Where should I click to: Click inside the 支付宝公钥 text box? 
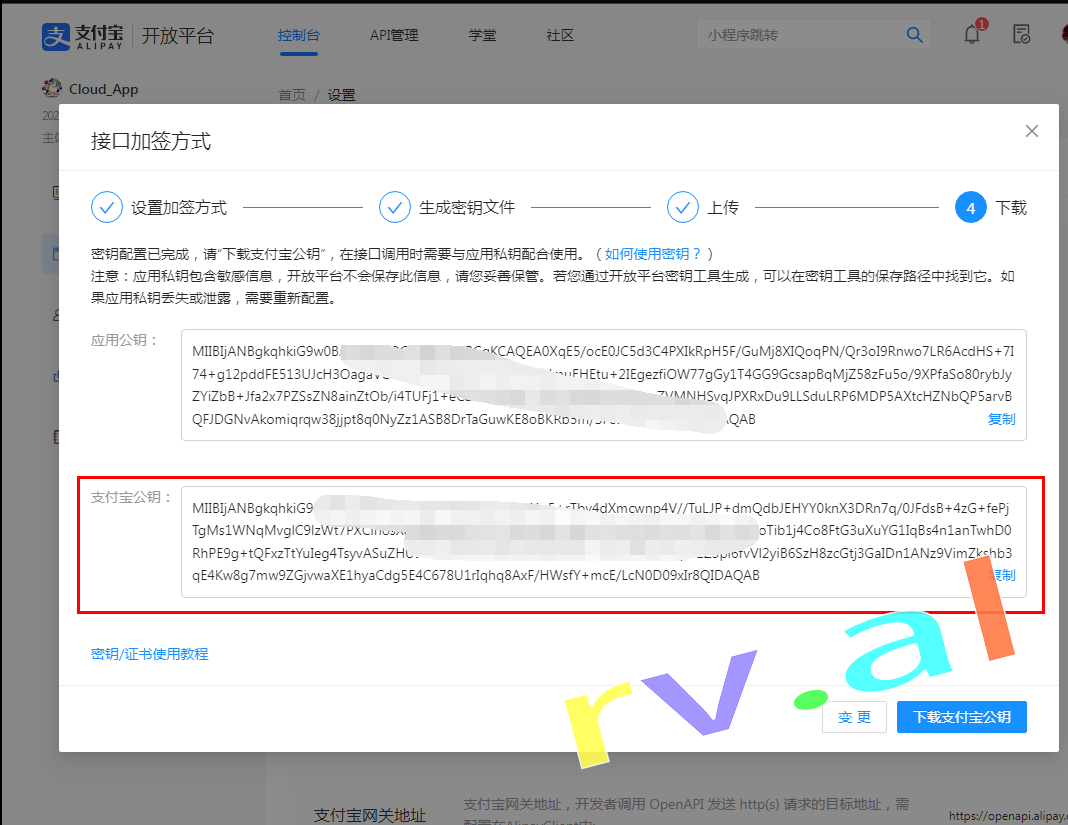point(603,542)
